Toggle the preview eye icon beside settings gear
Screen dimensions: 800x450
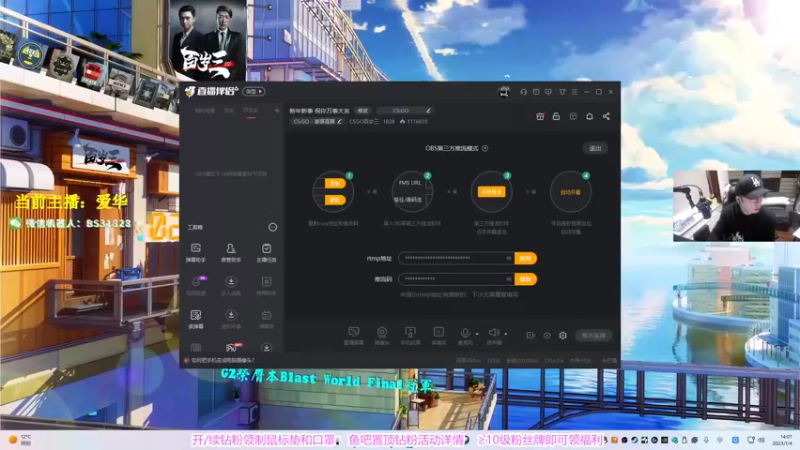click(547, 335)
